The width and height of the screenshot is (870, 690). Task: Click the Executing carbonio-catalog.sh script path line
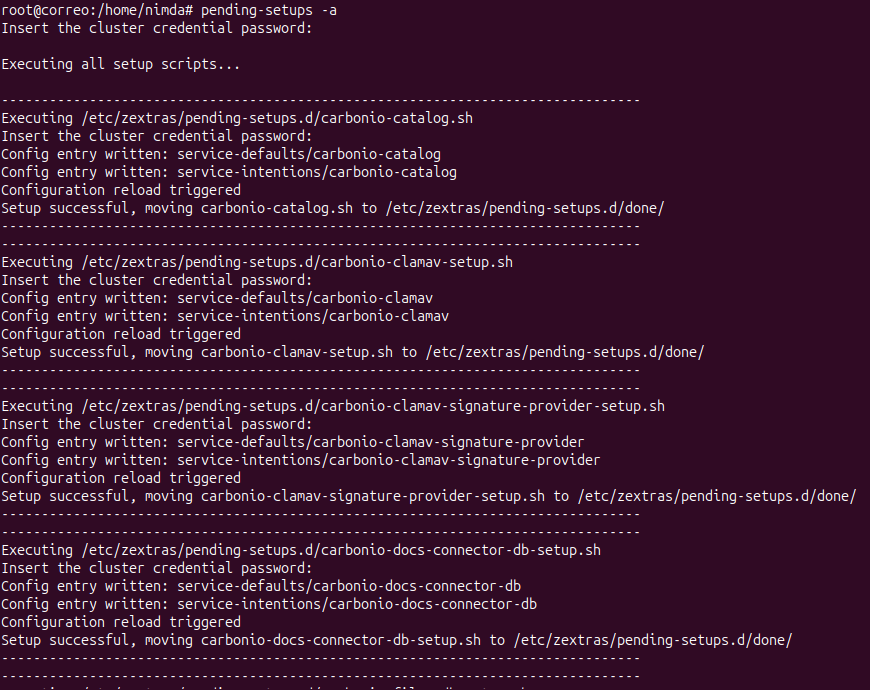point(237,118)
